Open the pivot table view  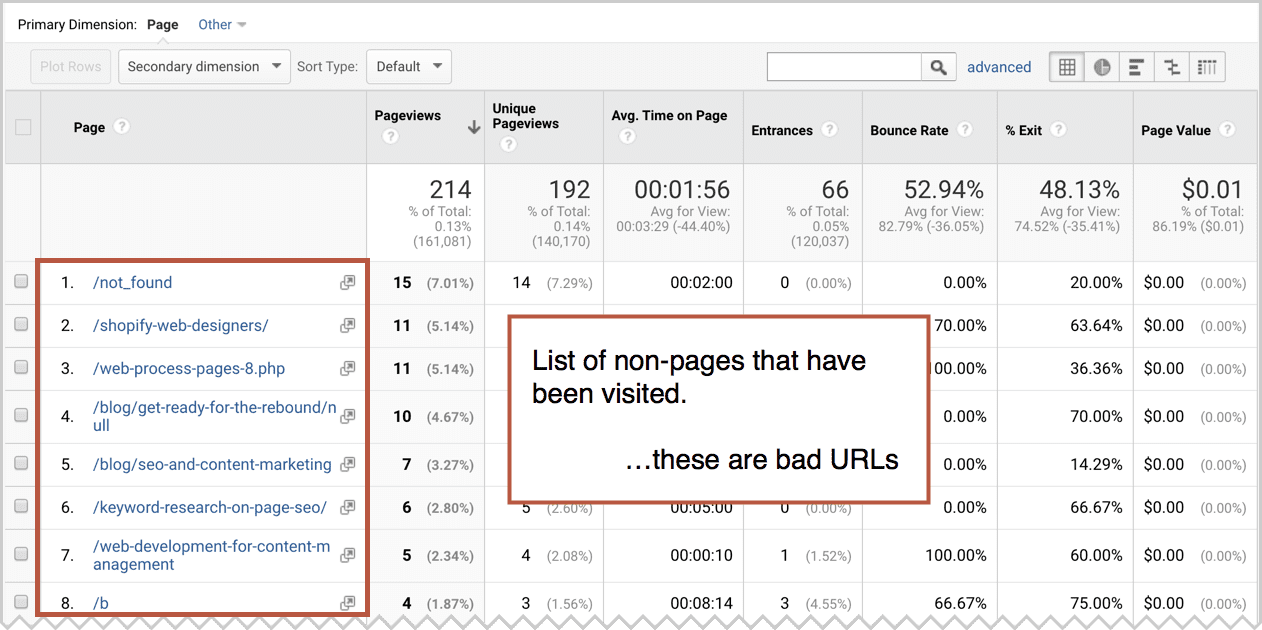point(1206,66)
